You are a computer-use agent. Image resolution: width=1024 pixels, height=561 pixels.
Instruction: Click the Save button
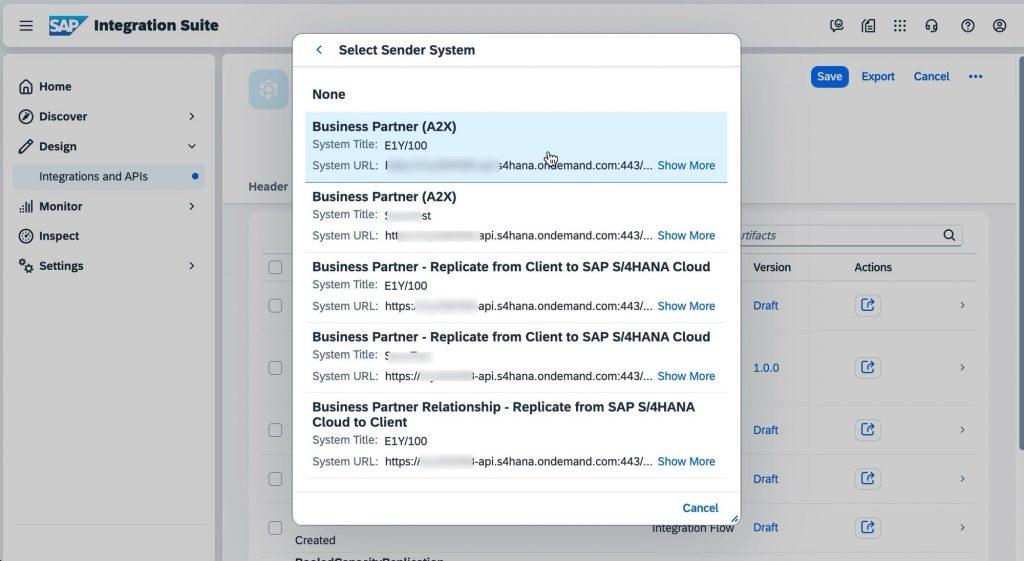829,76
